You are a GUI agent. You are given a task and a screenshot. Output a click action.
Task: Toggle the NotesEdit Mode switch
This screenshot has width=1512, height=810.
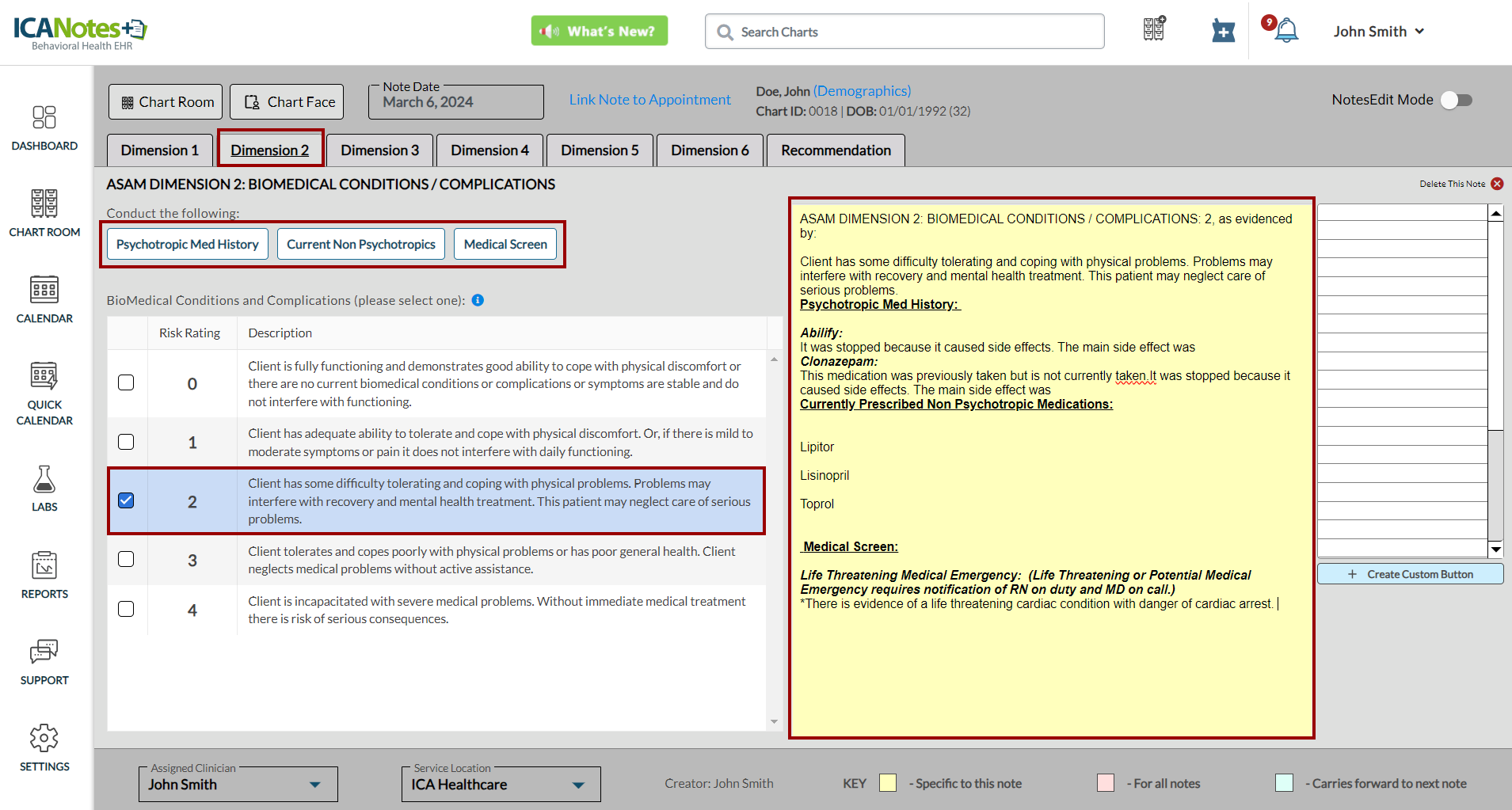pos(1456,100)
